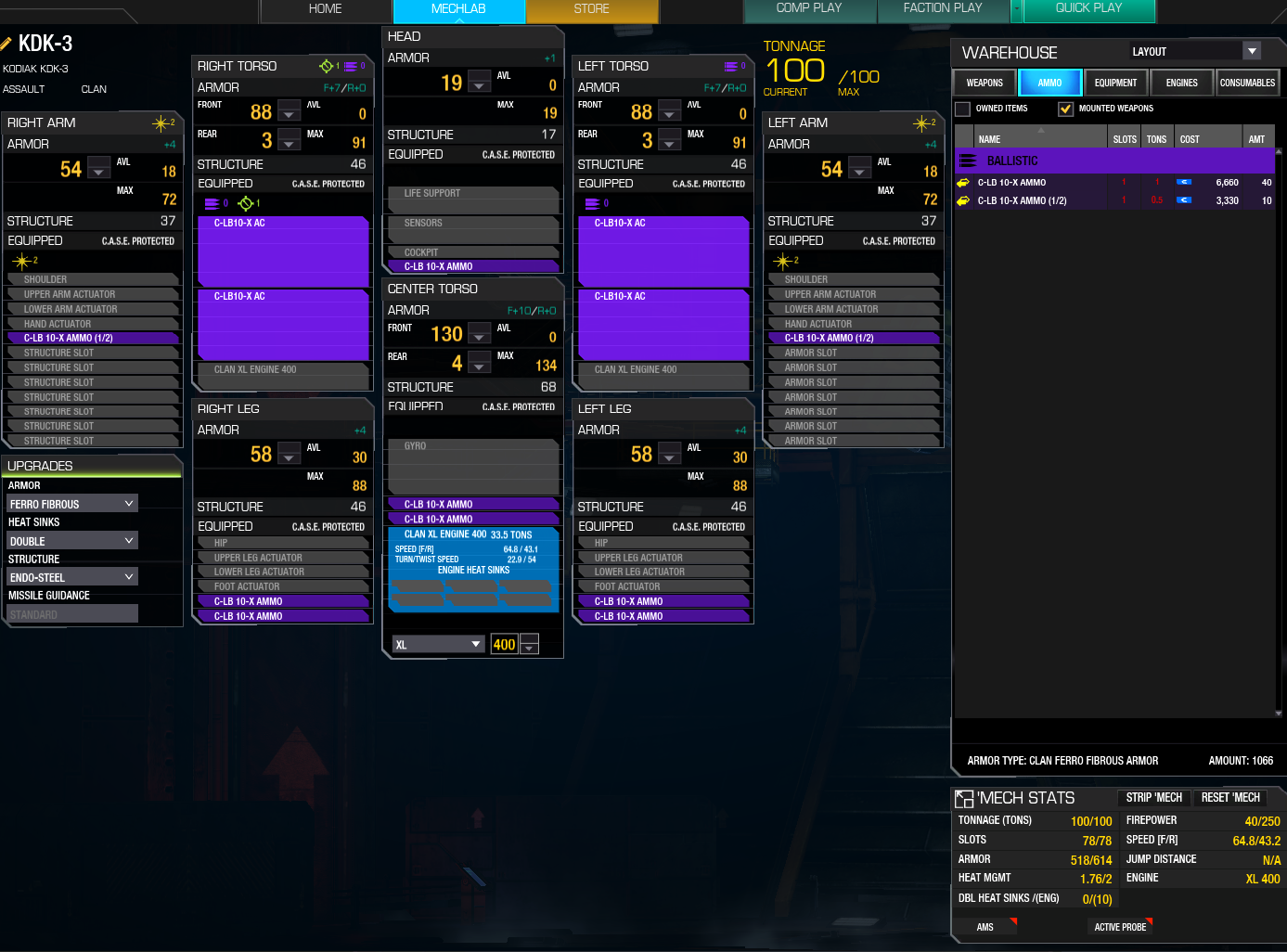
Task: Click ballistic hardpoint icon under Left Torso Equipped
Action: click(592, 203)
